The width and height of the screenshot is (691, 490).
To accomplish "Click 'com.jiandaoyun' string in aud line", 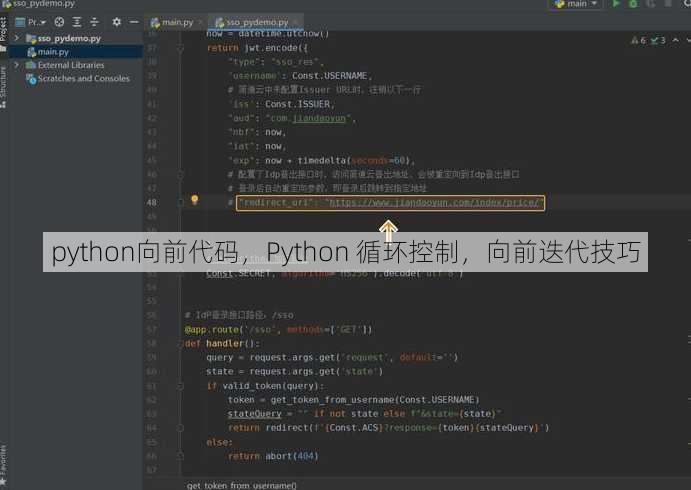I will click(308, 118).
